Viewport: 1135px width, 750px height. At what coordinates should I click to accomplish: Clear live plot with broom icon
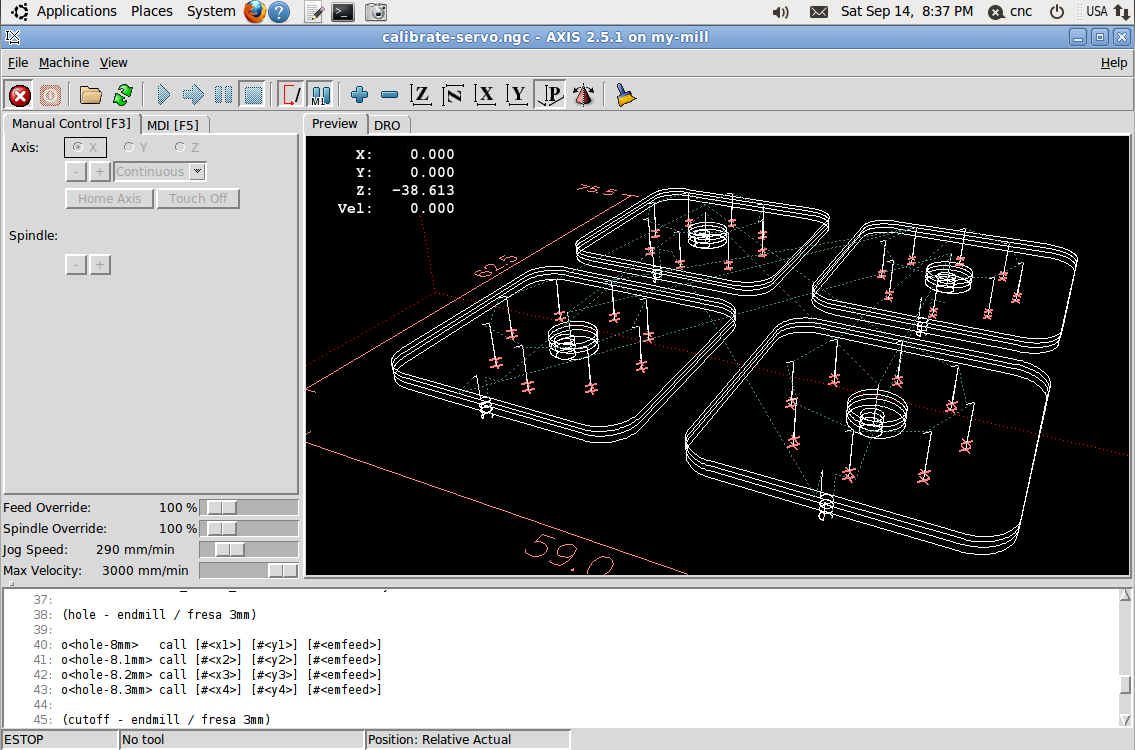[626, 95]
